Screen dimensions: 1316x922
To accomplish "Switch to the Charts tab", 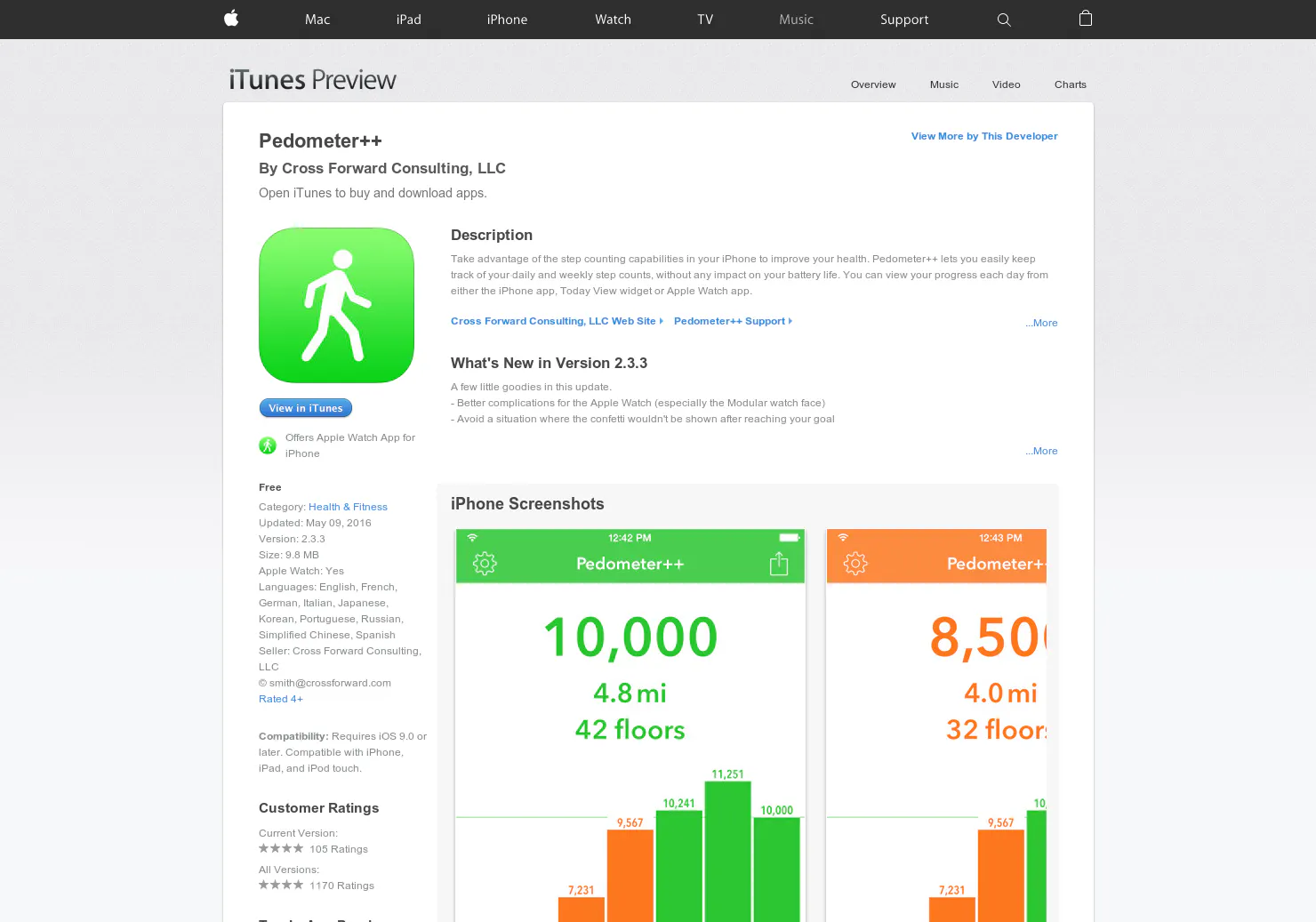I will click(1071, 84).
